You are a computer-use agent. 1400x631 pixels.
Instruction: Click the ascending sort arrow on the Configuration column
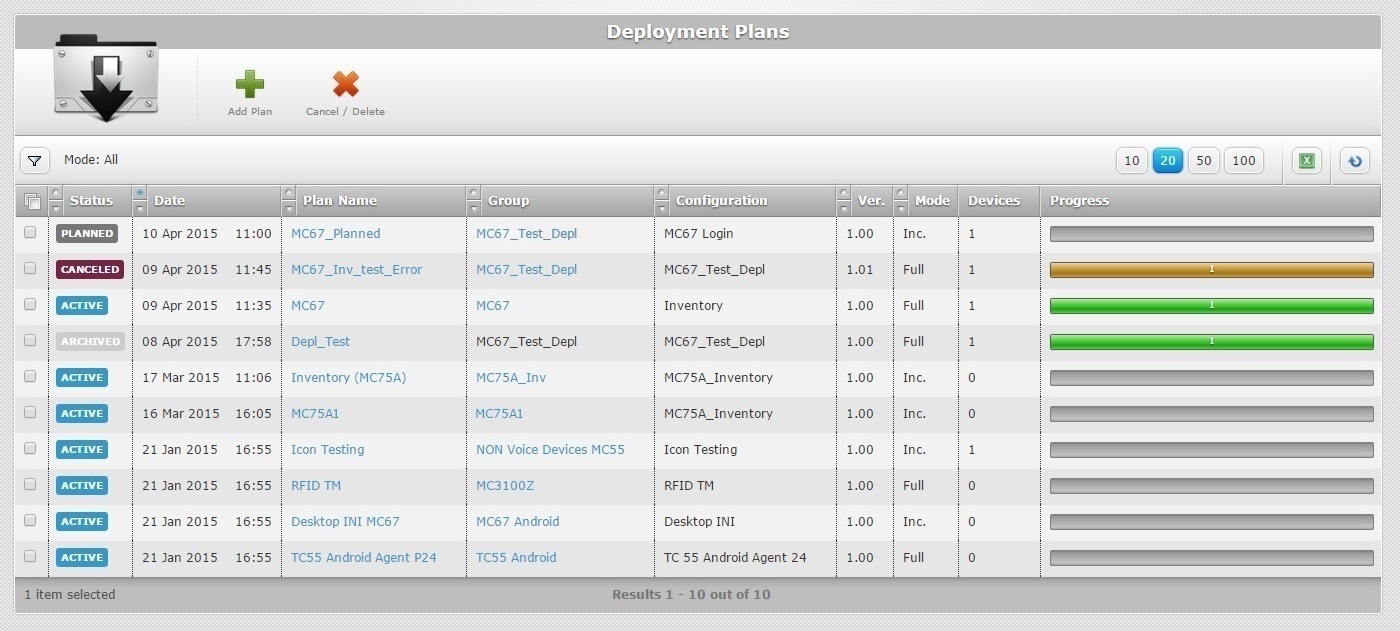(662, 193)
